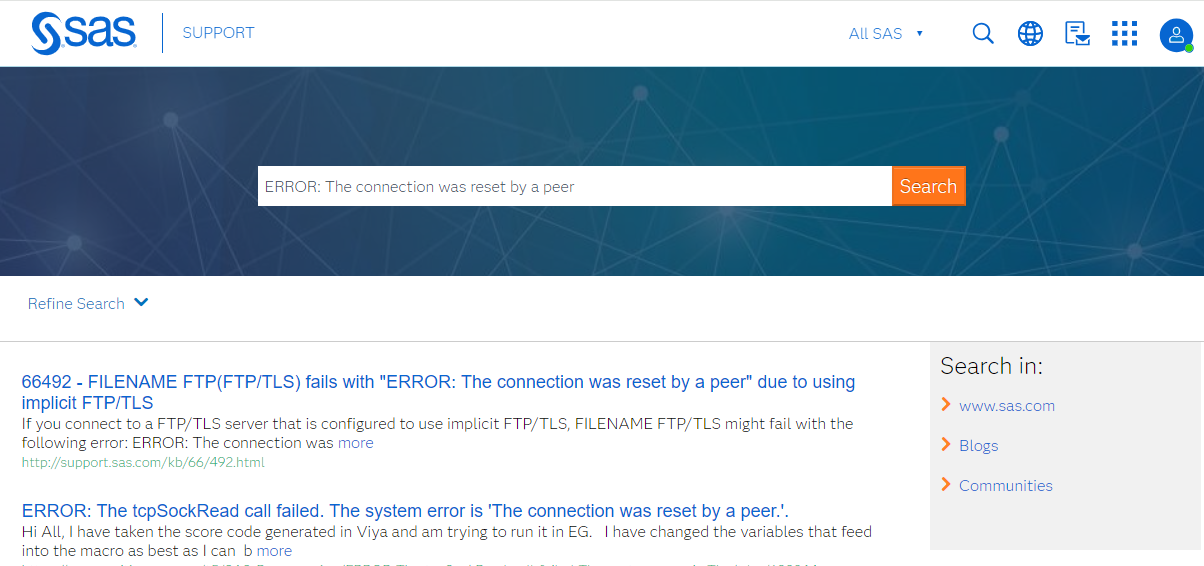
Task: Open the header search magnifier icon
Action: coord(983,34)
